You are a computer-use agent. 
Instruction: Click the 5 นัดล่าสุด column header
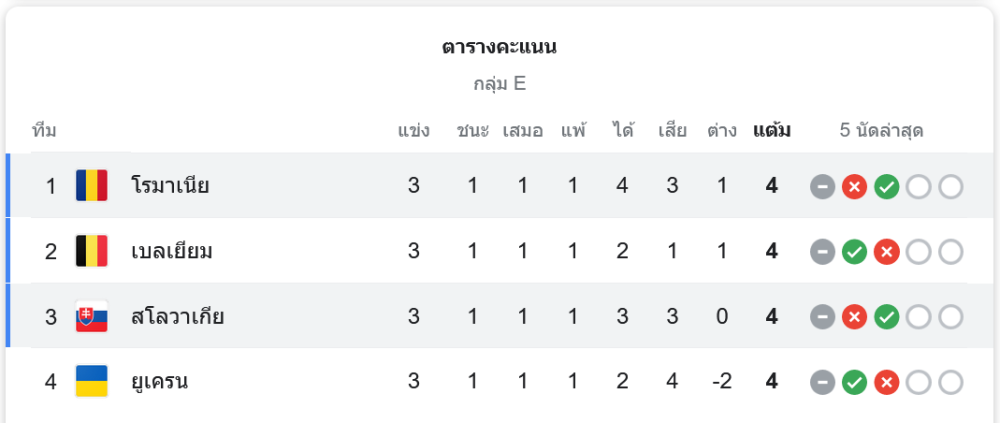tap(881, 130)
